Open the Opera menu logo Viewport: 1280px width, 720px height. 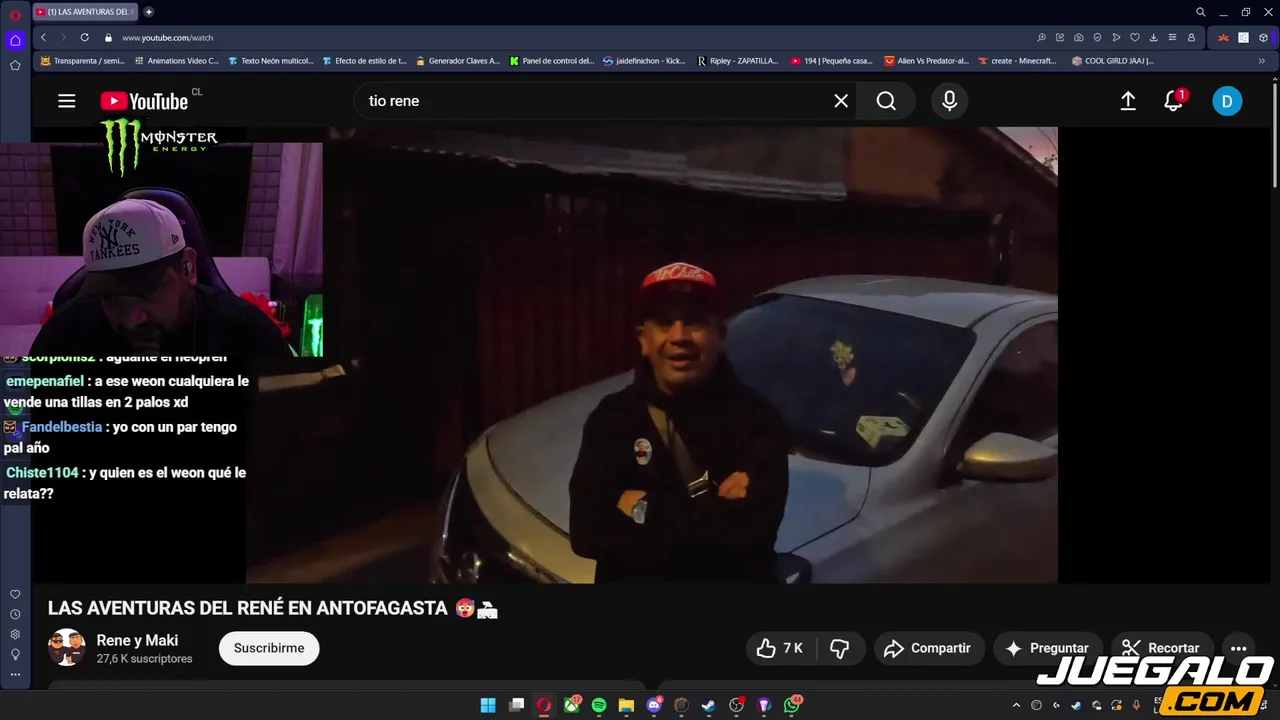[15, 14]
